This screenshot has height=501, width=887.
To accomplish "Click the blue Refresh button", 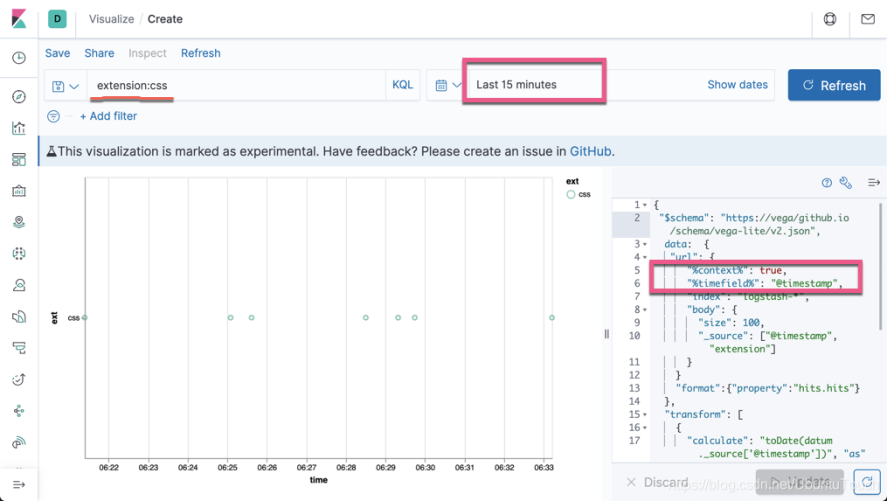I will click(834, 85).
